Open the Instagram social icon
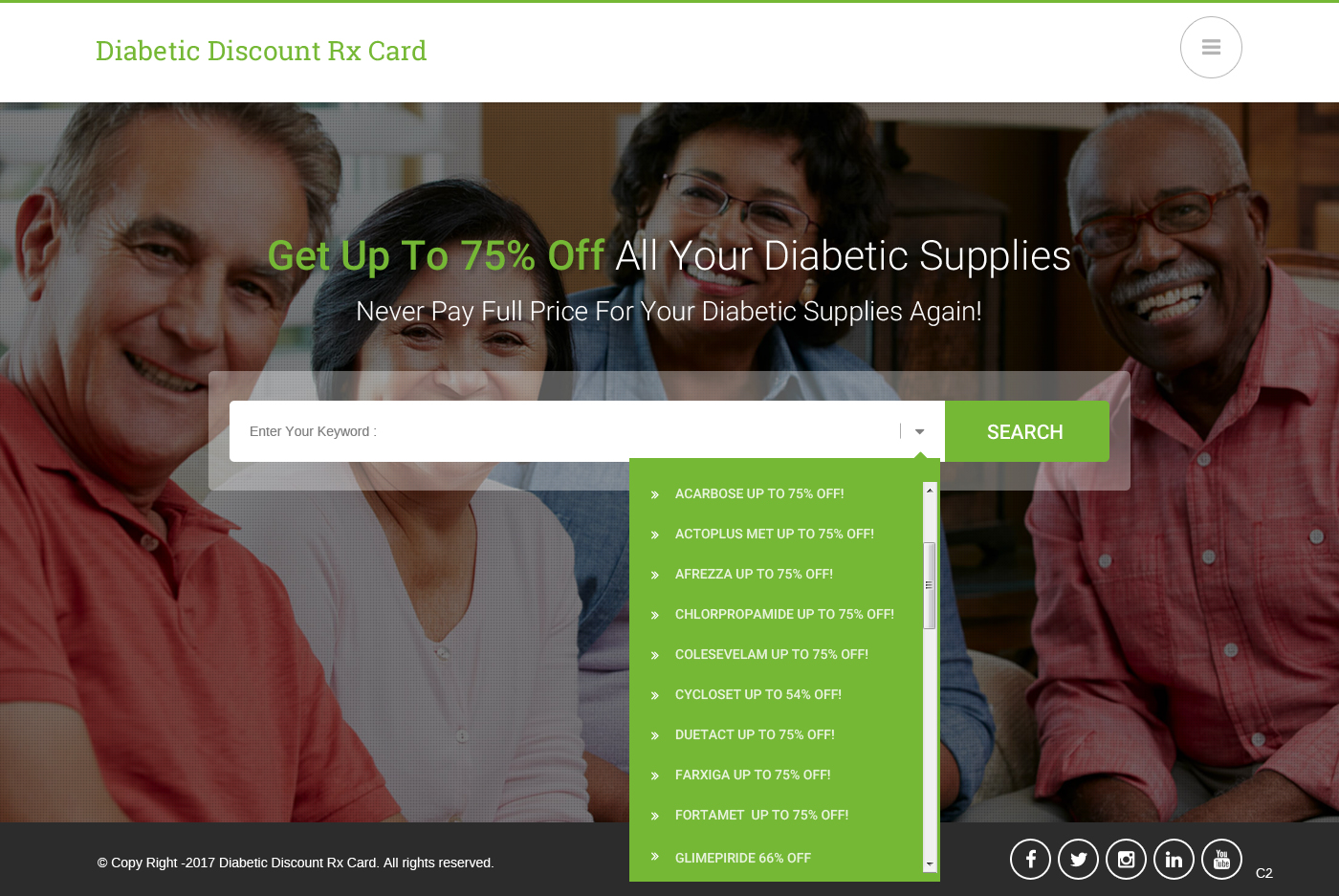 [1126, 859]
